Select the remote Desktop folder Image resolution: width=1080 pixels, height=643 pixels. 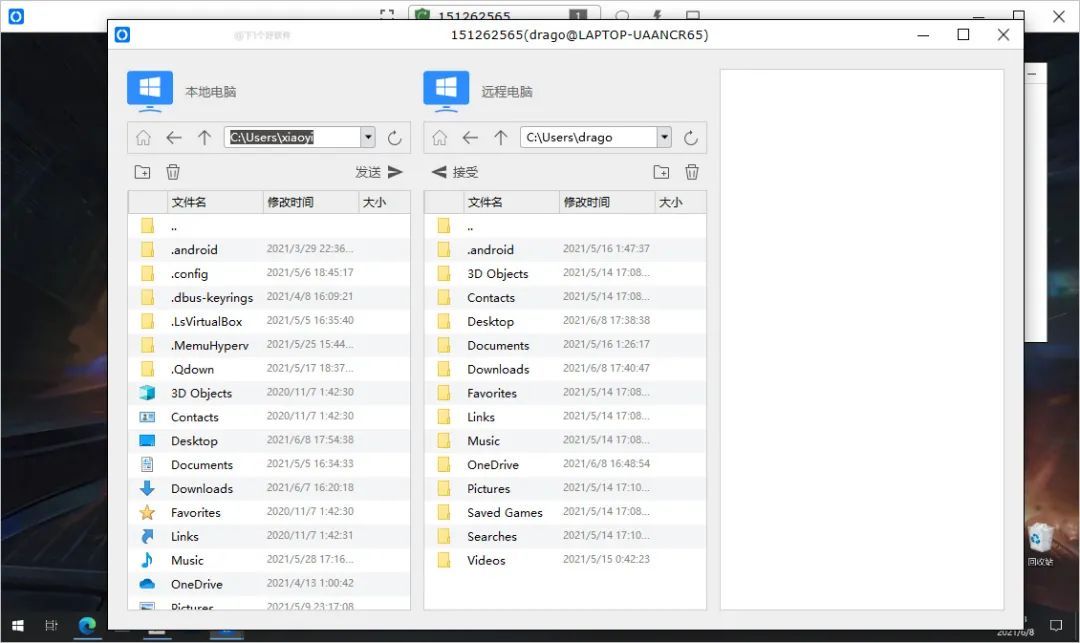coord(565,321)
